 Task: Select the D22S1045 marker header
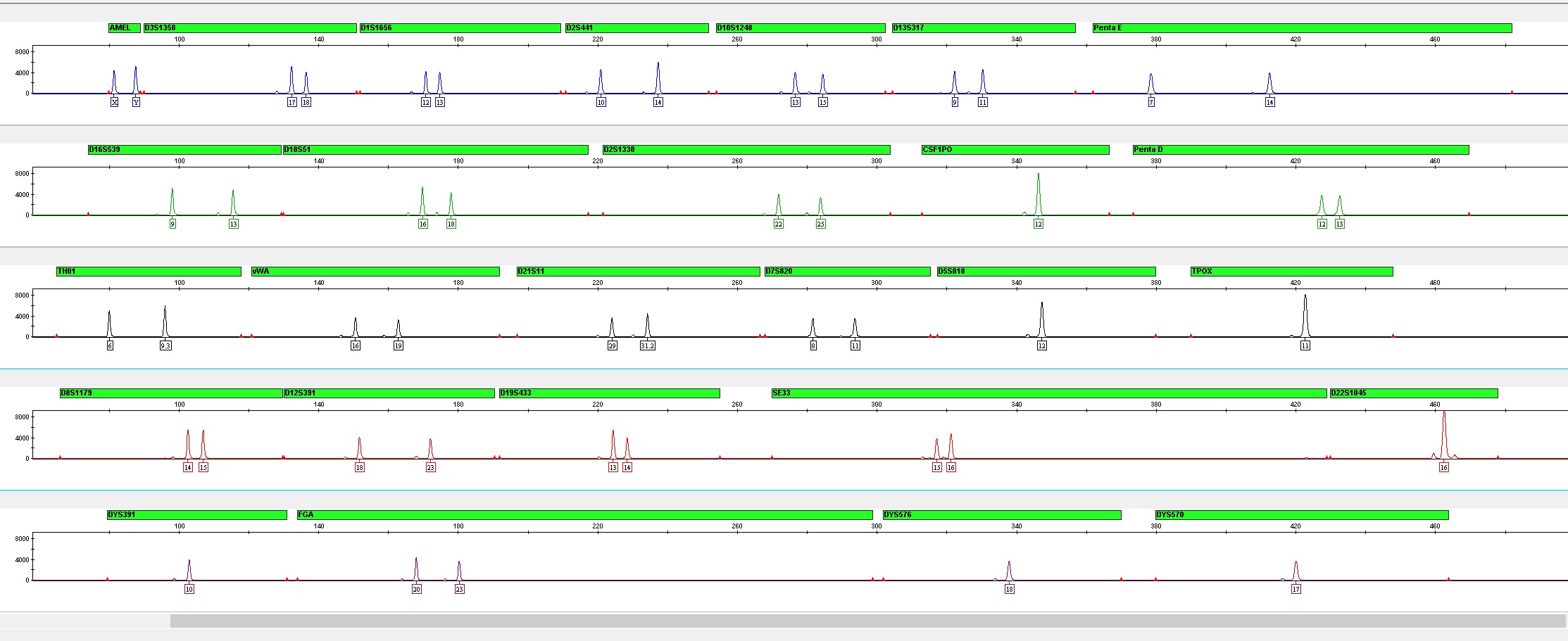tap(1412, 393)
